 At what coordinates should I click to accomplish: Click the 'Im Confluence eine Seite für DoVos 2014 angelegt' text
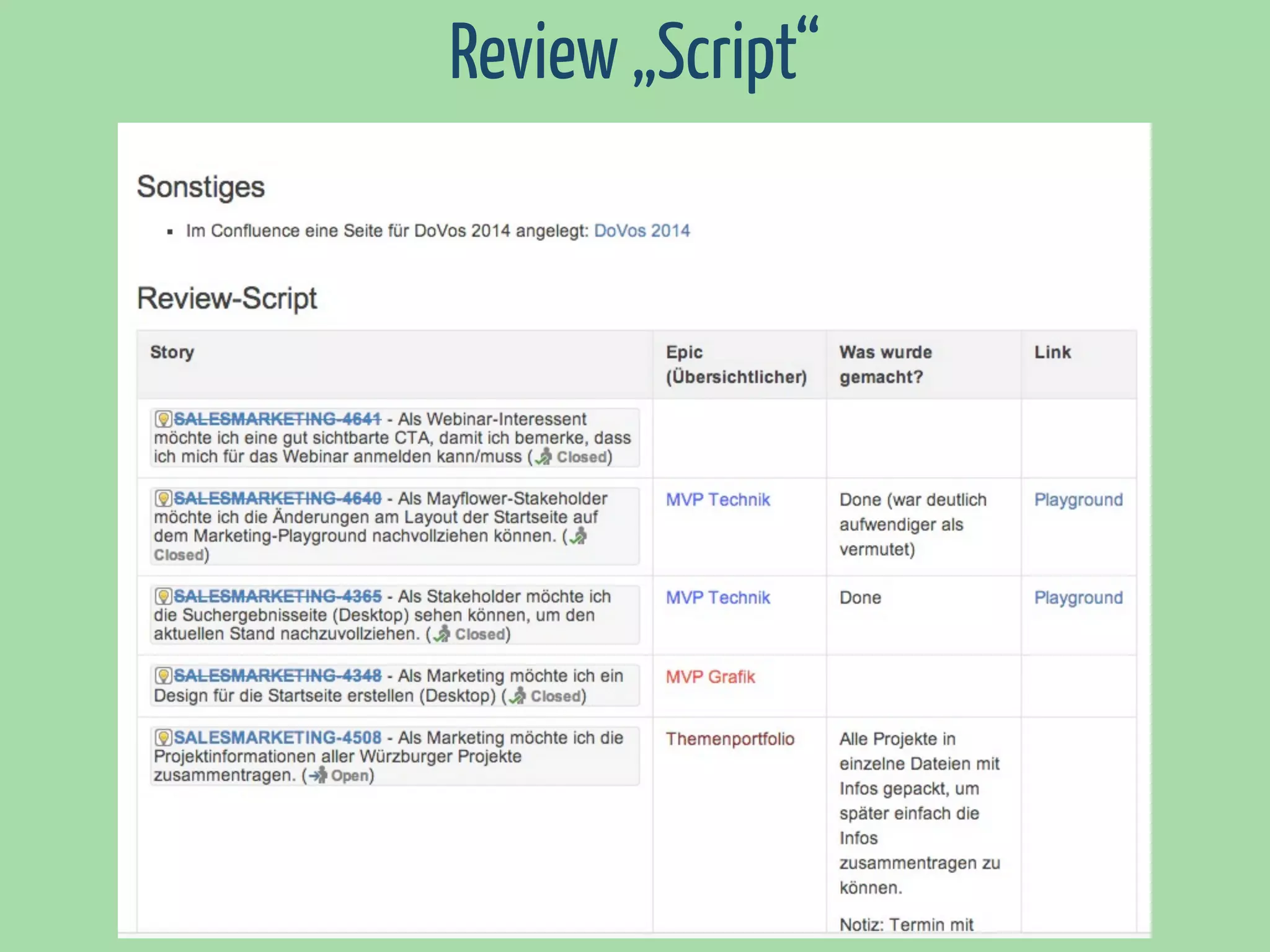(388, 231)
